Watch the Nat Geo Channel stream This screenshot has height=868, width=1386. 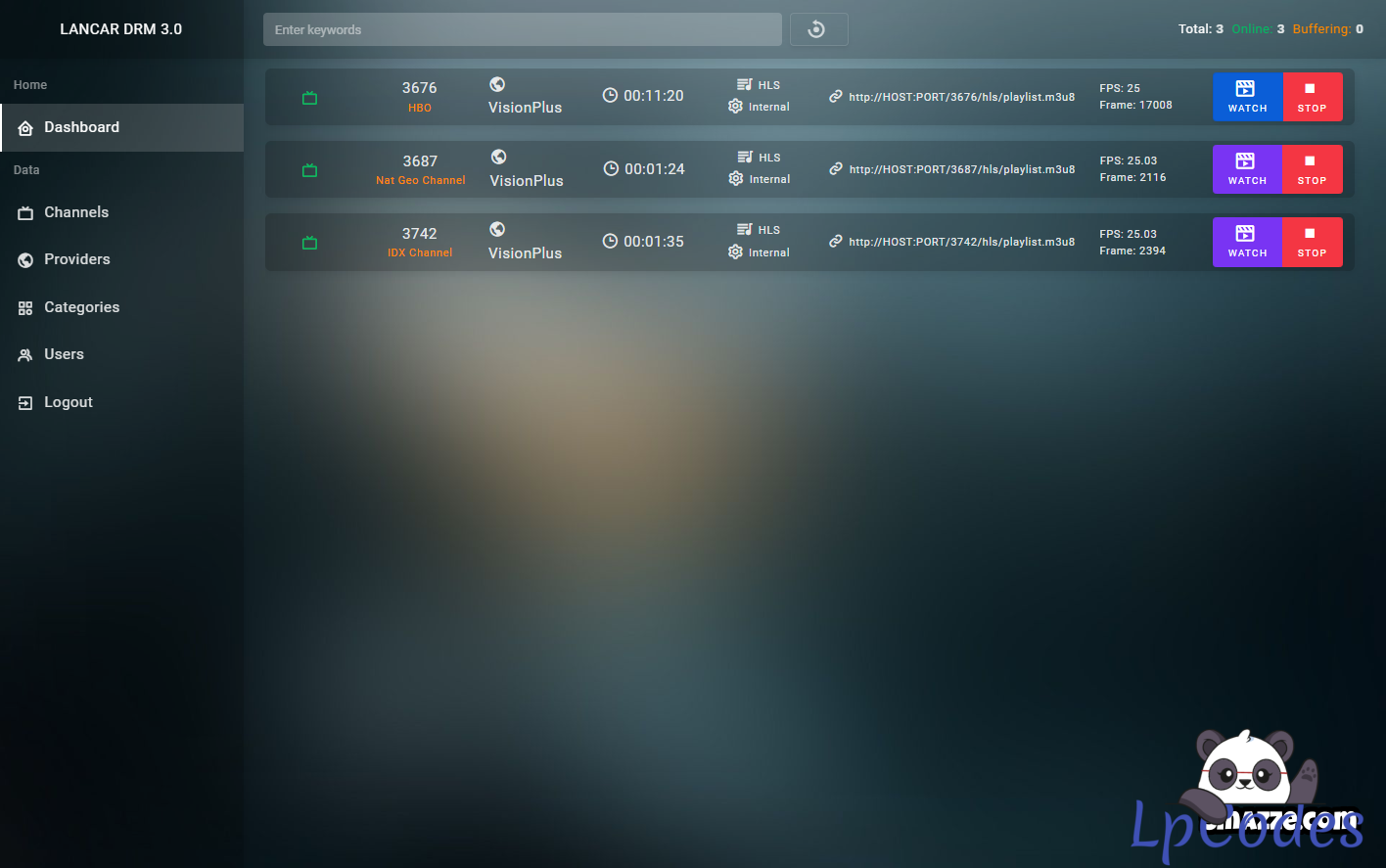[1247, 169]
